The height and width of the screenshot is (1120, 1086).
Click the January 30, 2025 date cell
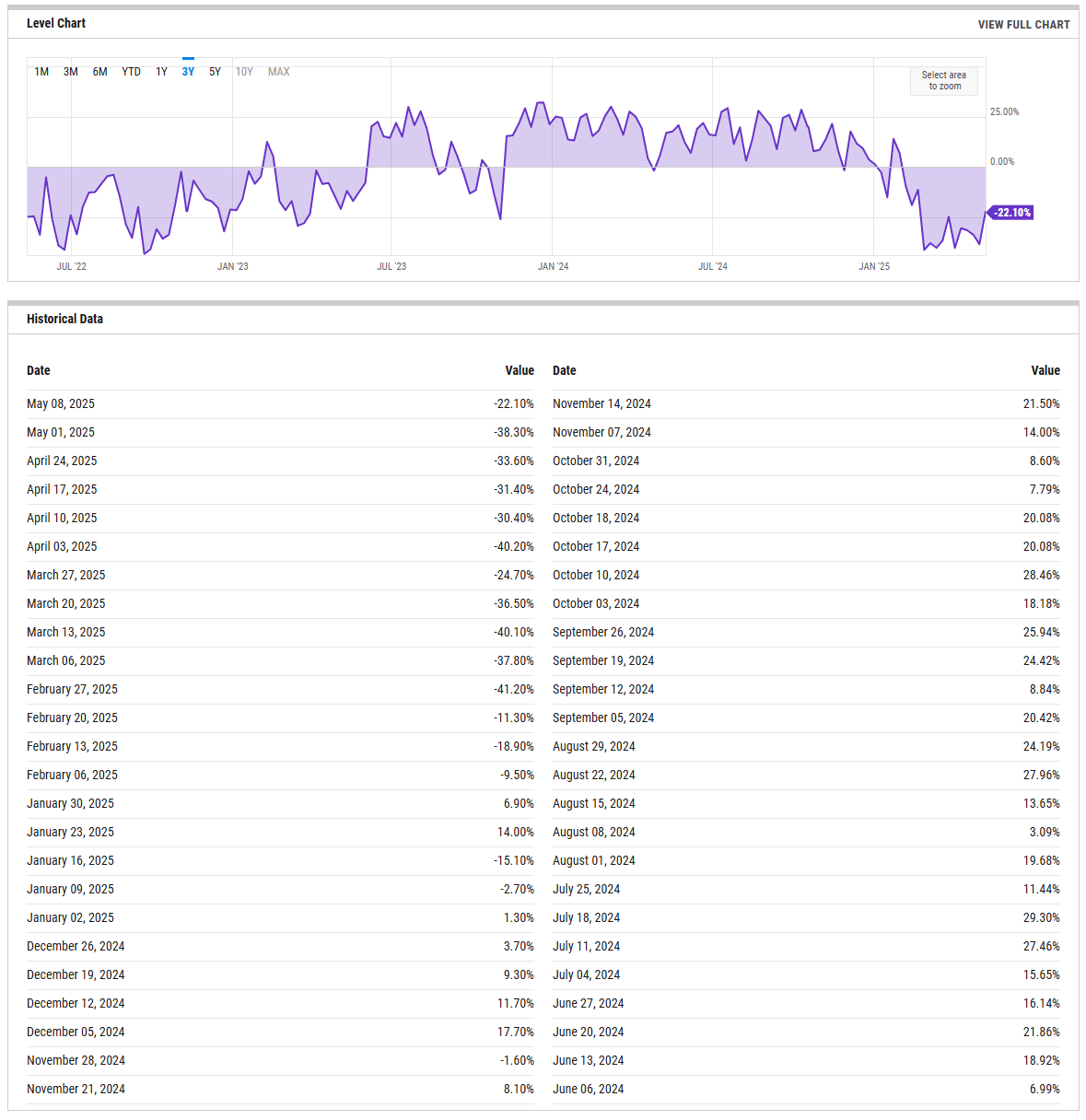click(70, 803)
